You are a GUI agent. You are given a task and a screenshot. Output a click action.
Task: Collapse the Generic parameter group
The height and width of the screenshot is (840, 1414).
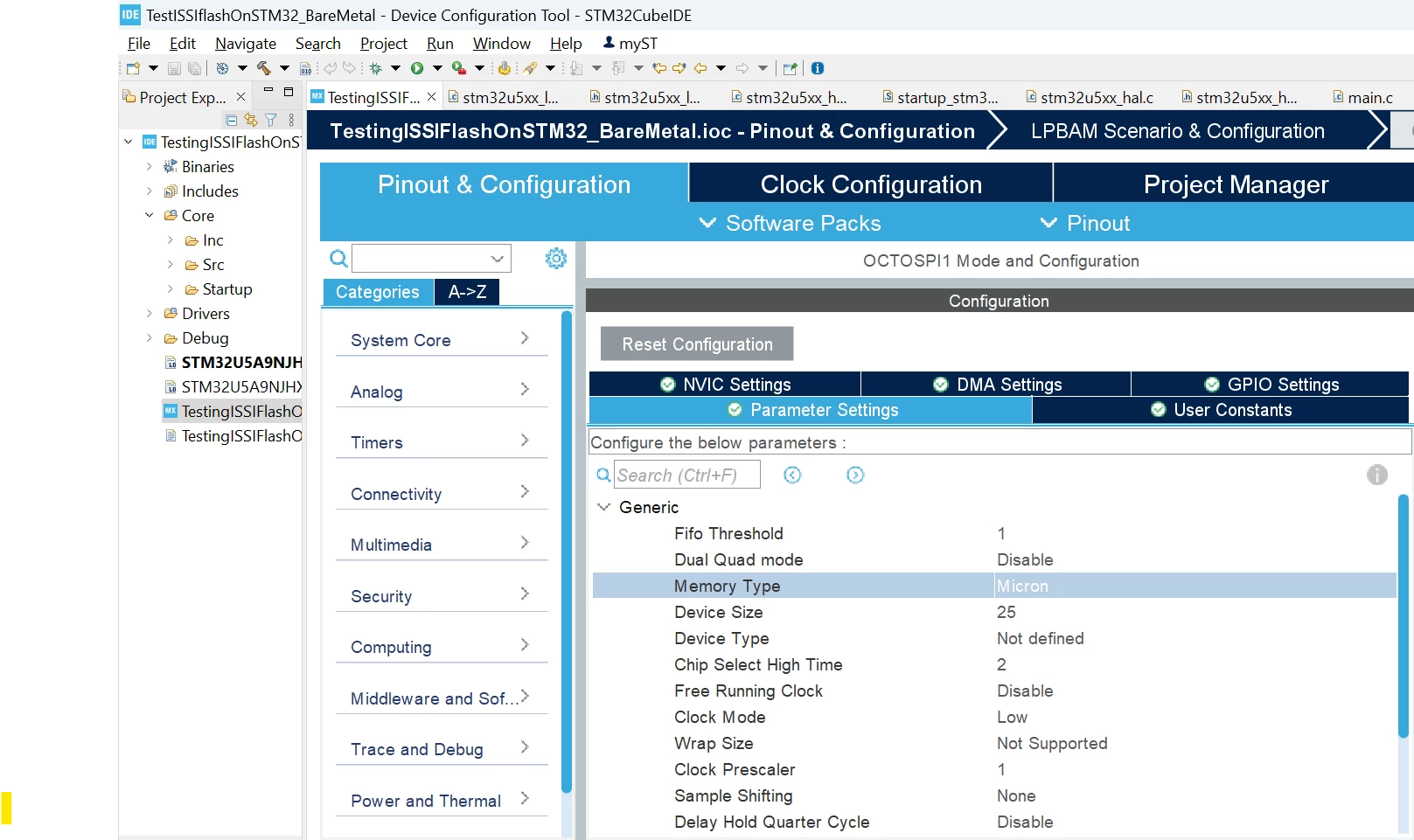603,507
